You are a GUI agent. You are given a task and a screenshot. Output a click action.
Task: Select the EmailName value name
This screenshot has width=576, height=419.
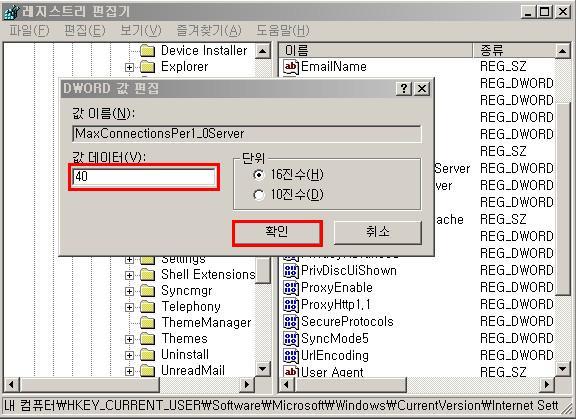coord(334,66)
